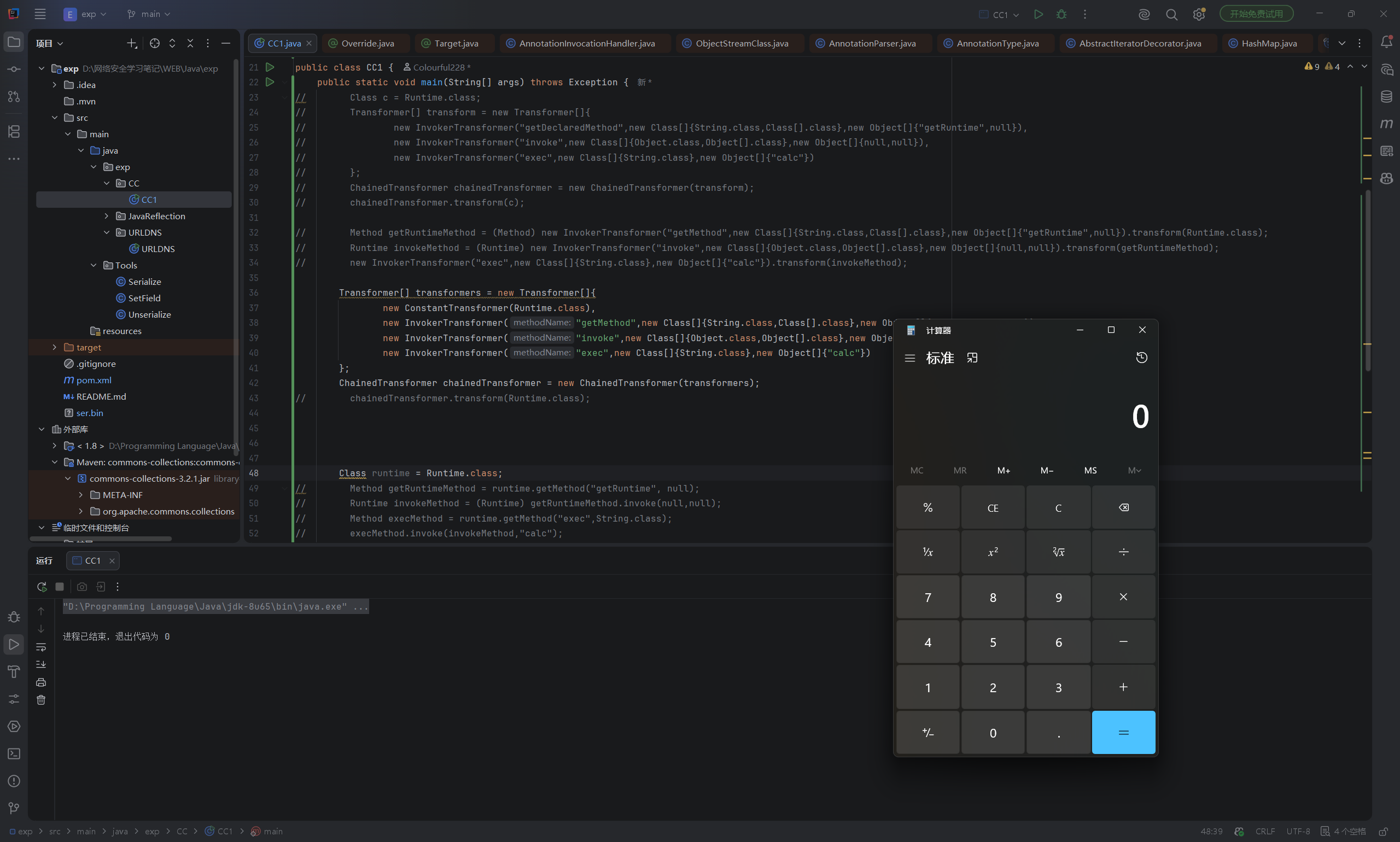The width and height of the screenshot is (1400, 842).
Task: Select the ObjectStreamClass.java tab
Action: (x=741, y=43)
